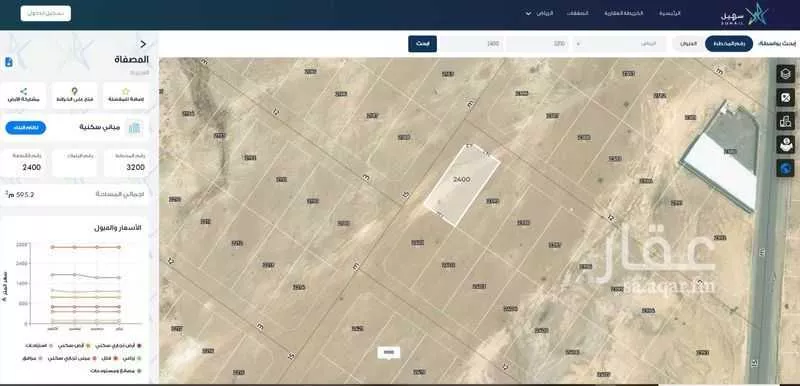This screenshot has height=386, width=800.
Task: Expand the Riyadh region menu in header
Action: pos(539,13)
